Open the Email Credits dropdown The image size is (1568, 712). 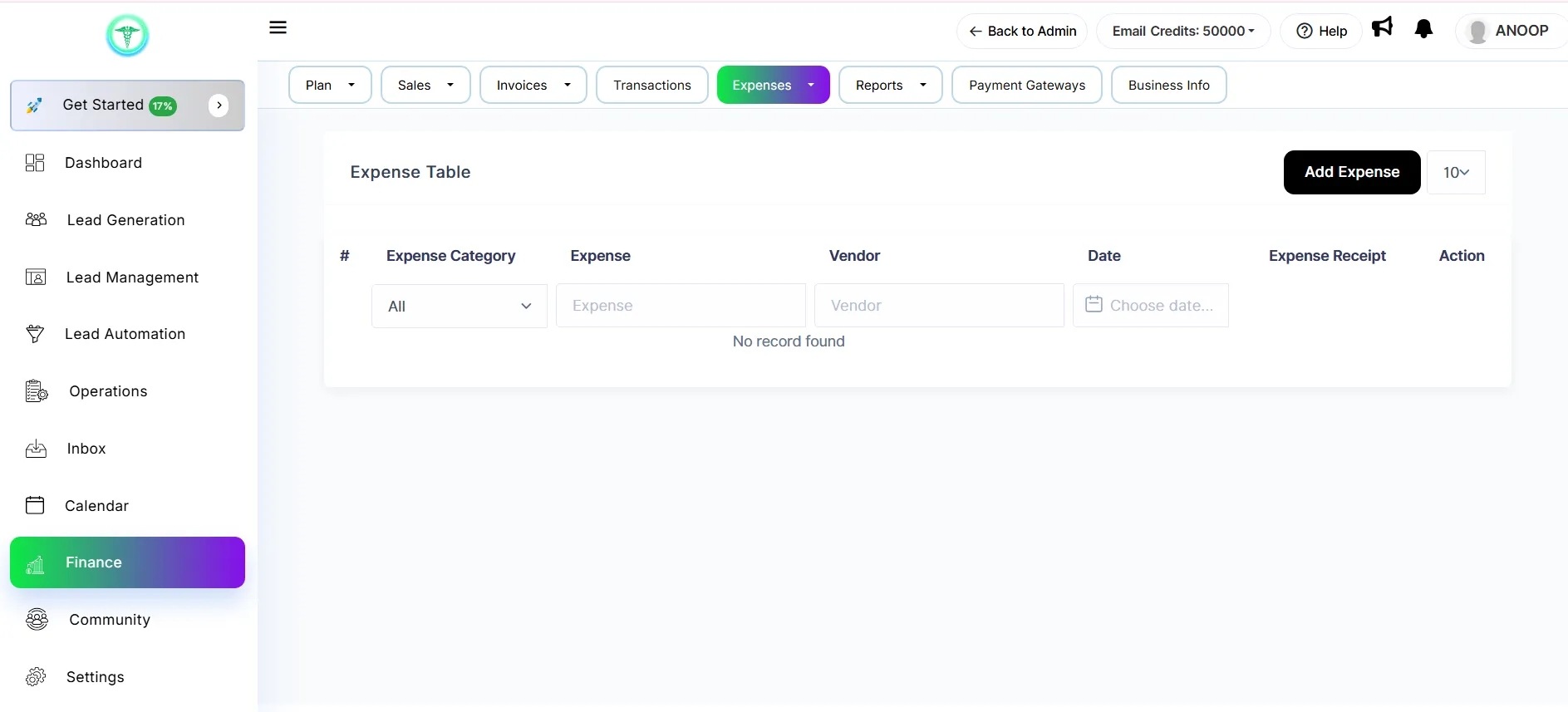tap(1183, 31)
